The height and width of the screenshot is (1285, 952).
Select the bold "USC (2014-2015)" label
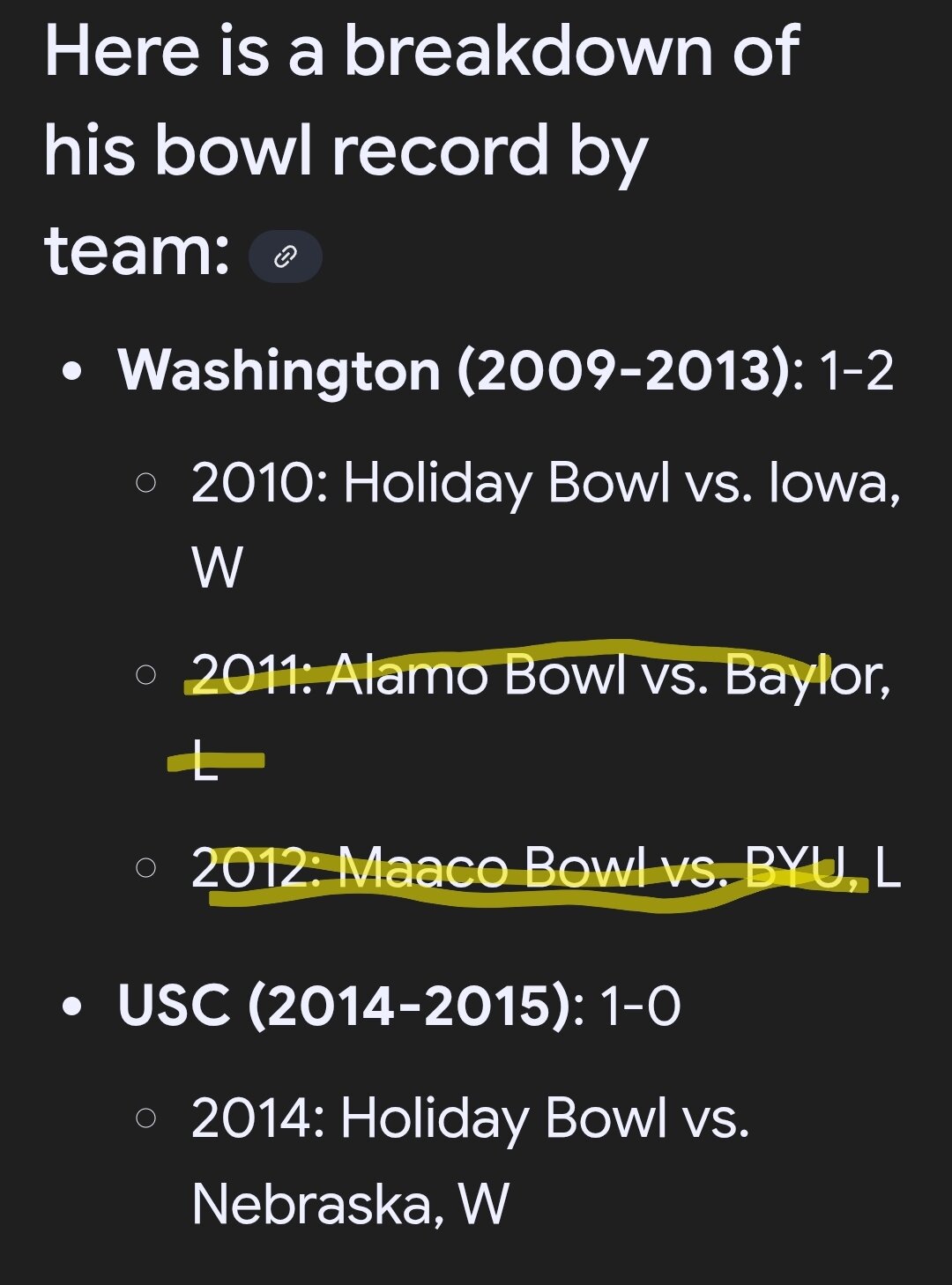344,1004
